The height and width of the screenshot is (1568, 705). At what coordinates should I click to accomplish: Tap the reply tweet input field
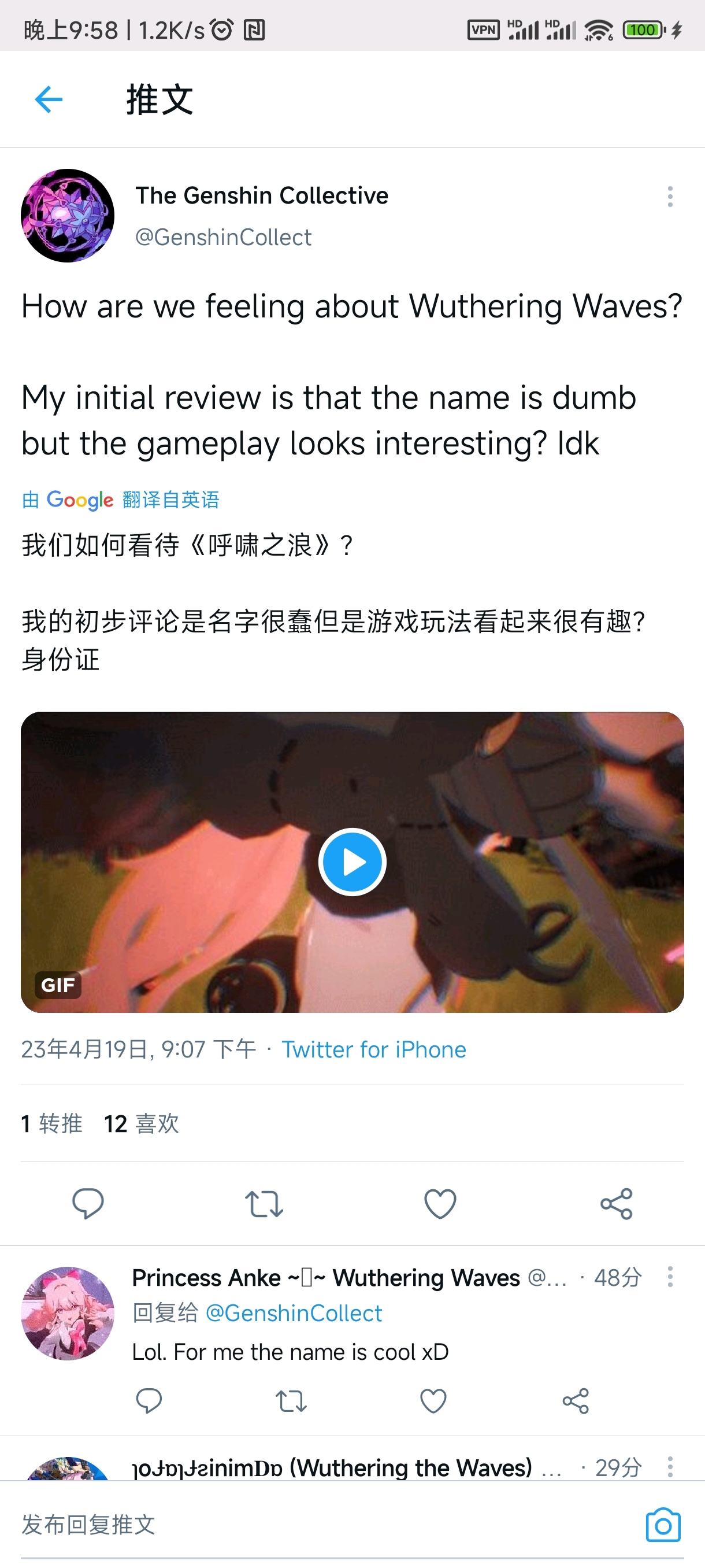click(x=328, y=1524)
